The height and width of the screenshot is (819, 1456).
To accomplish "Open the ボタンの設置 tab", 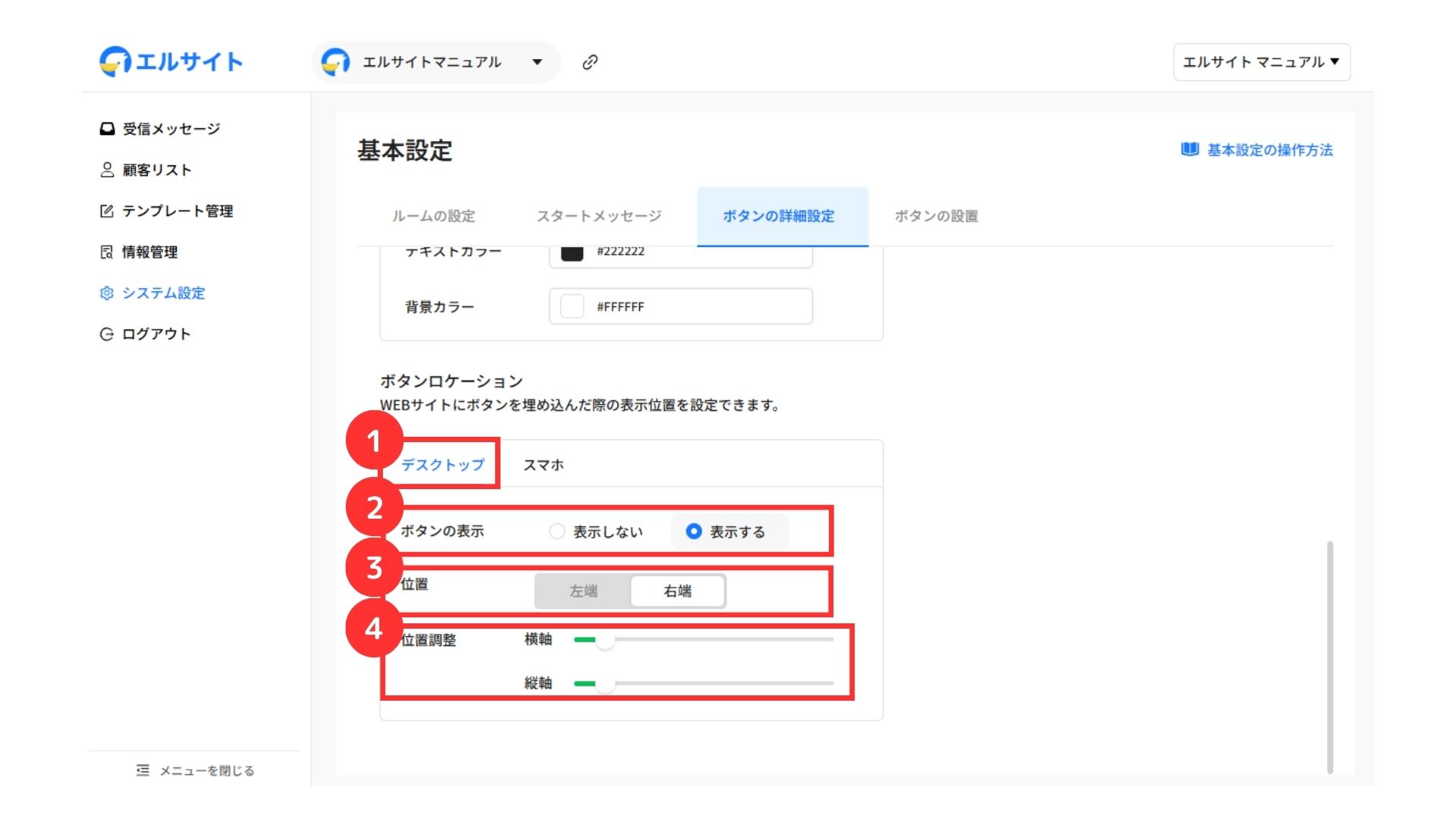I will tap(936, 216).
